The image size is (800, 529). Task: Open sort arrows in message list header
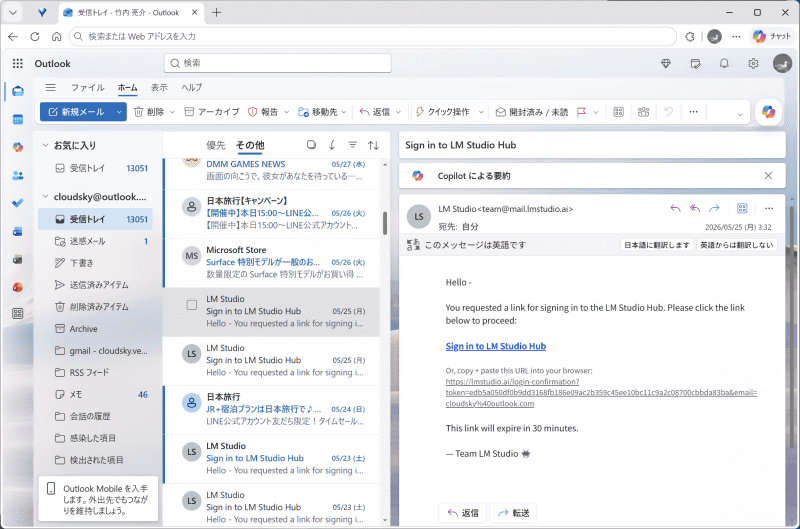(x=373, y=145)
